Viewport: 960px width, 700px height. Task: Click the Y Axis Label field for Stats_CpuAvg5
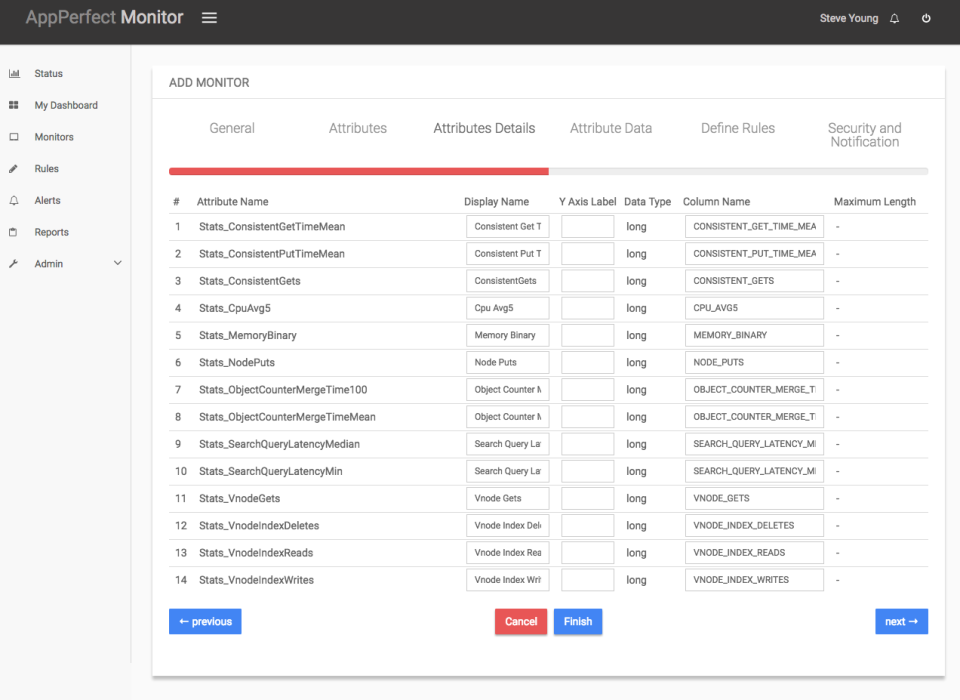pos(588,308)
